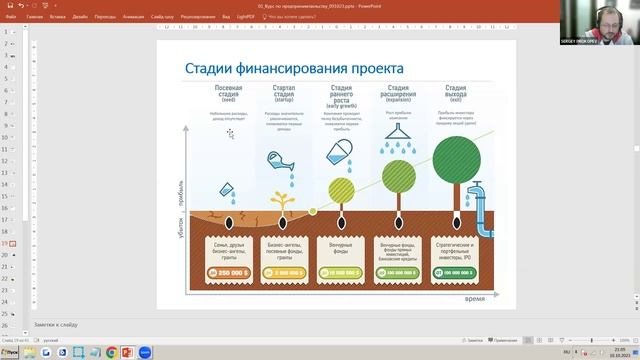Click previous slide arrow on main scrollbar
The height and width of the screenshot is (360, 640).
pyautogui.click(x=637, y=303)
